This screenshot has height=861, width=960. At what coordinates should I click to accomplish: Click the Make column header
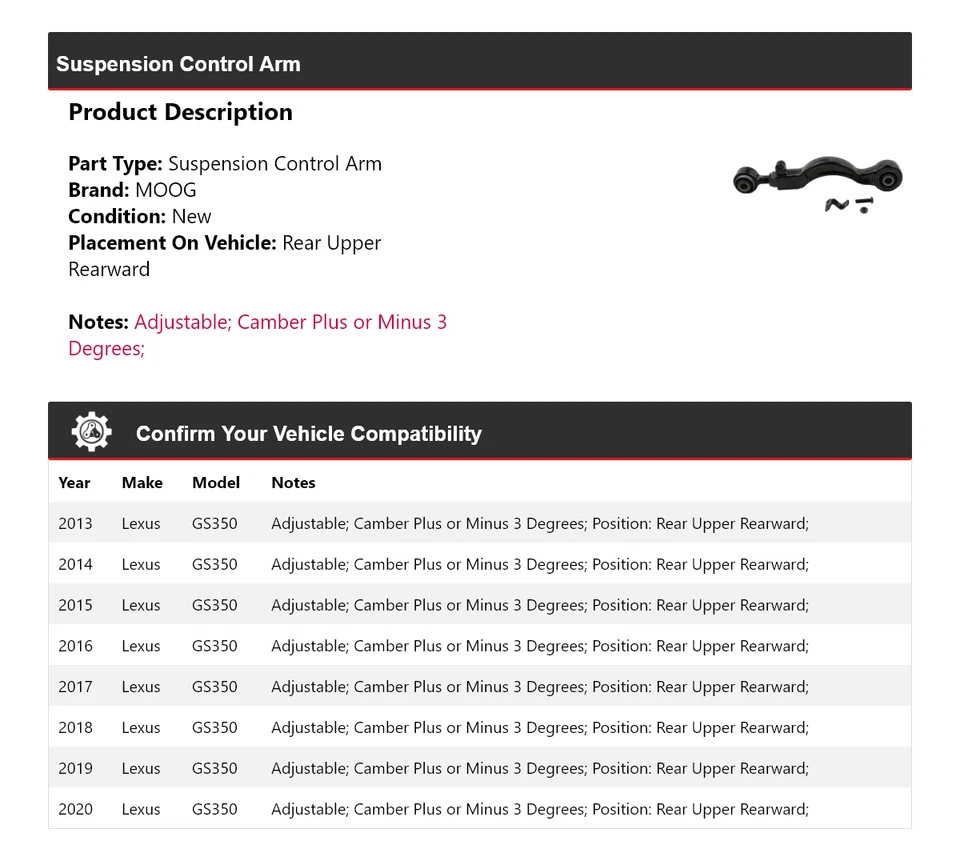coord(142,482)
